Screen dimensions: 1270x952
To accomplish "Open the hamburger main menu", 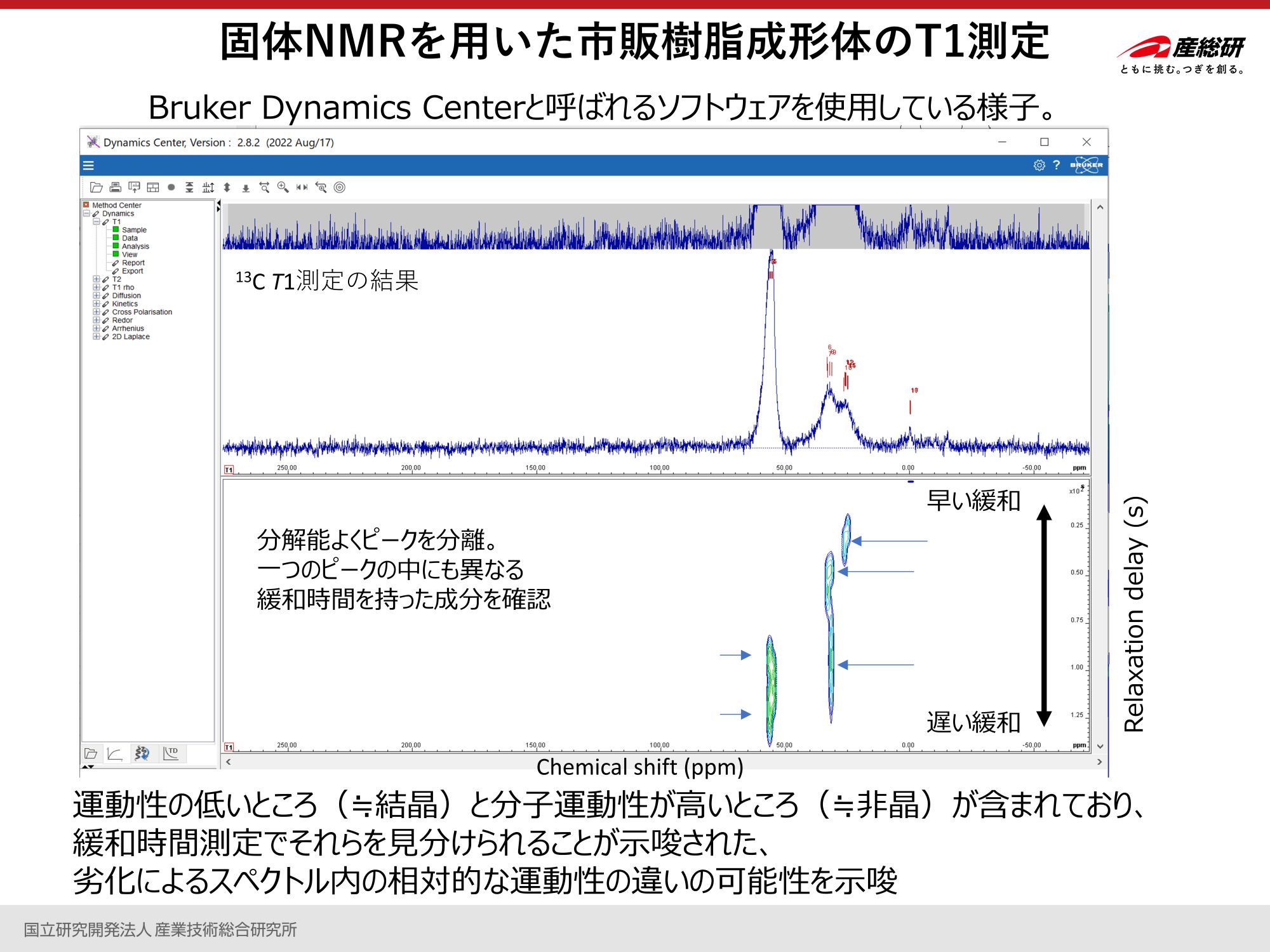I will click(88, 166).
